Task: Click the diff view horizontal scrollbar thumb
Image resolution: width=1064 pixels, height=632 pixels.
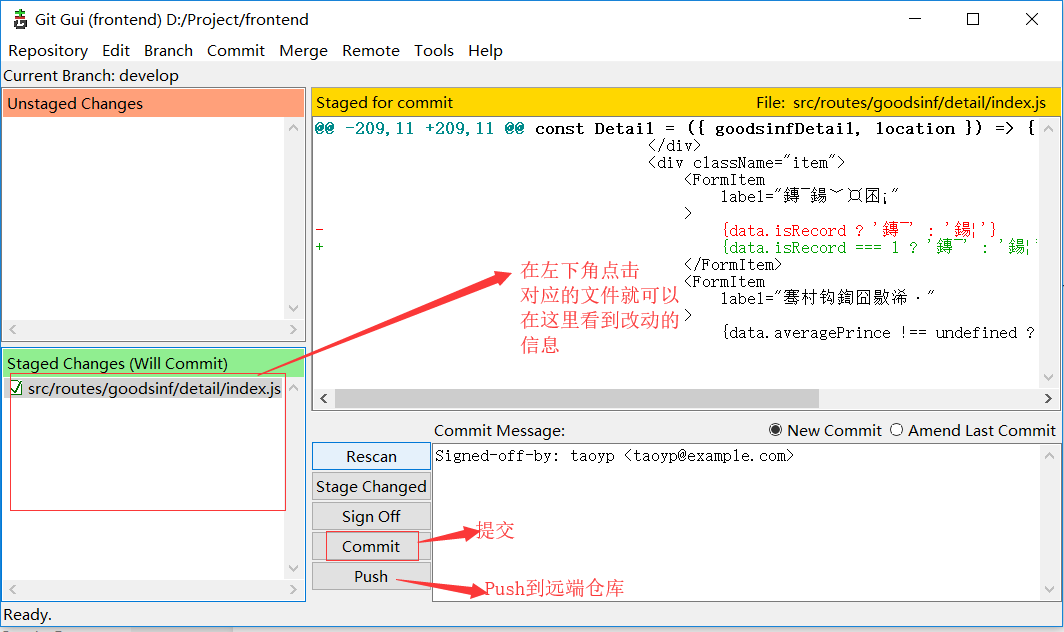Action: coord(577,398)
